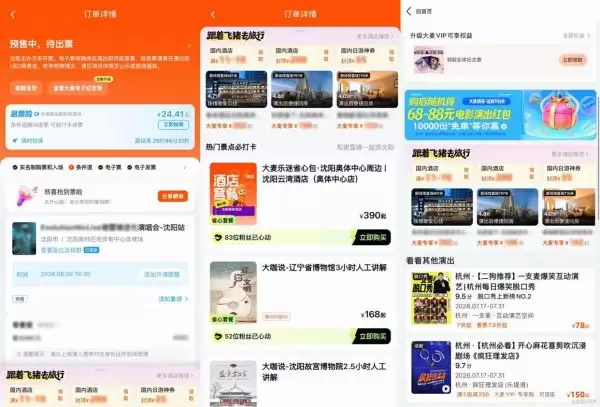Click 立即购买 for the ¥168 museum tour
Viewport: 600px width, 407px height.
click(372, 336)
